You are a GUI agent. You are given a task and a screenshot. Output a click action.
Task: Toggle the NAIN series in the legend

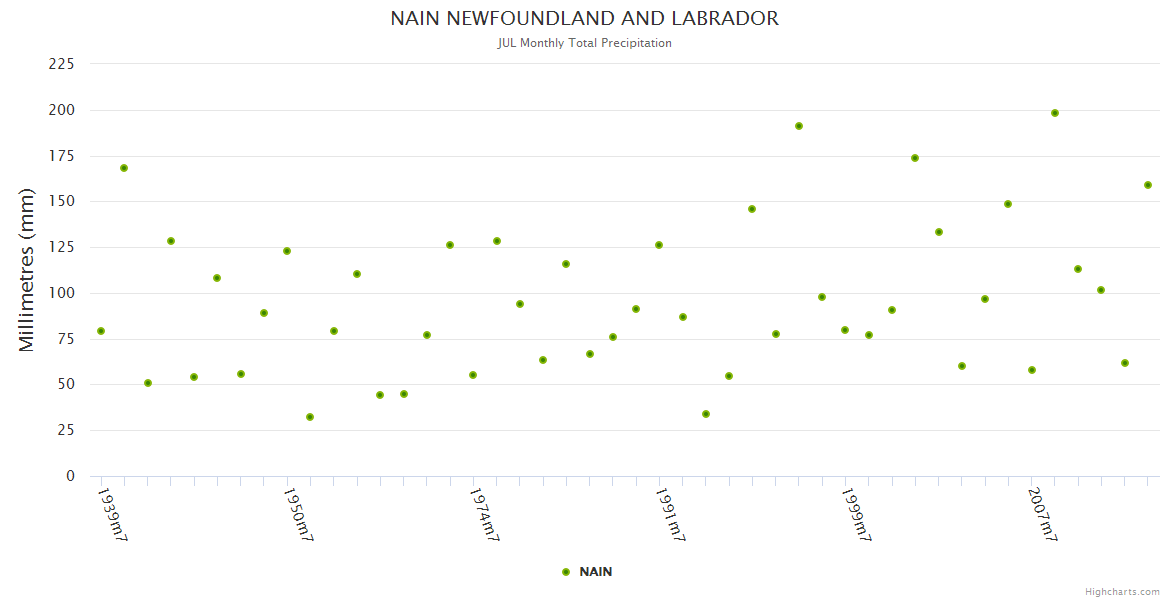(595, 572)
